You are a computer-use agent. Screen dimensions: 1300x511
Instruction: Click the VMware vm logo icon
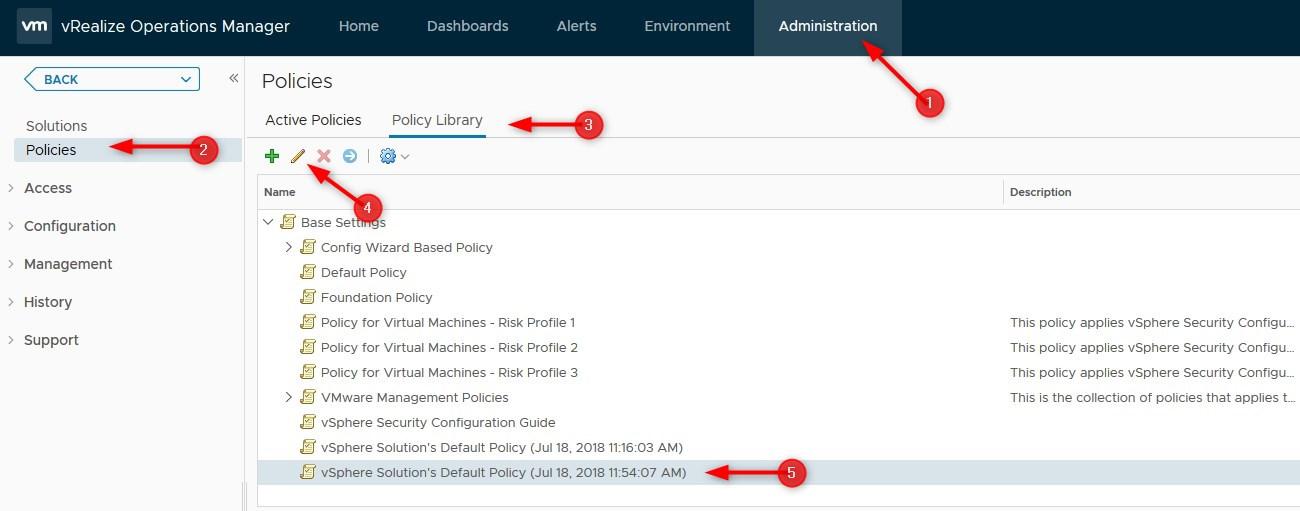[x=35, y=26]
